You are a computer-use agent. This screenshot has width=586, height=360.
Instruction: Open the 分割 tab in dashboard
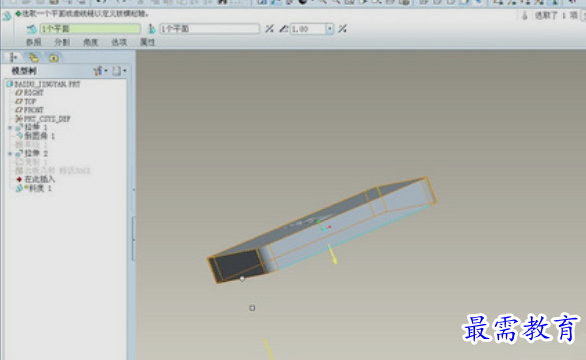pyautogui.click(x=62, y=42)
